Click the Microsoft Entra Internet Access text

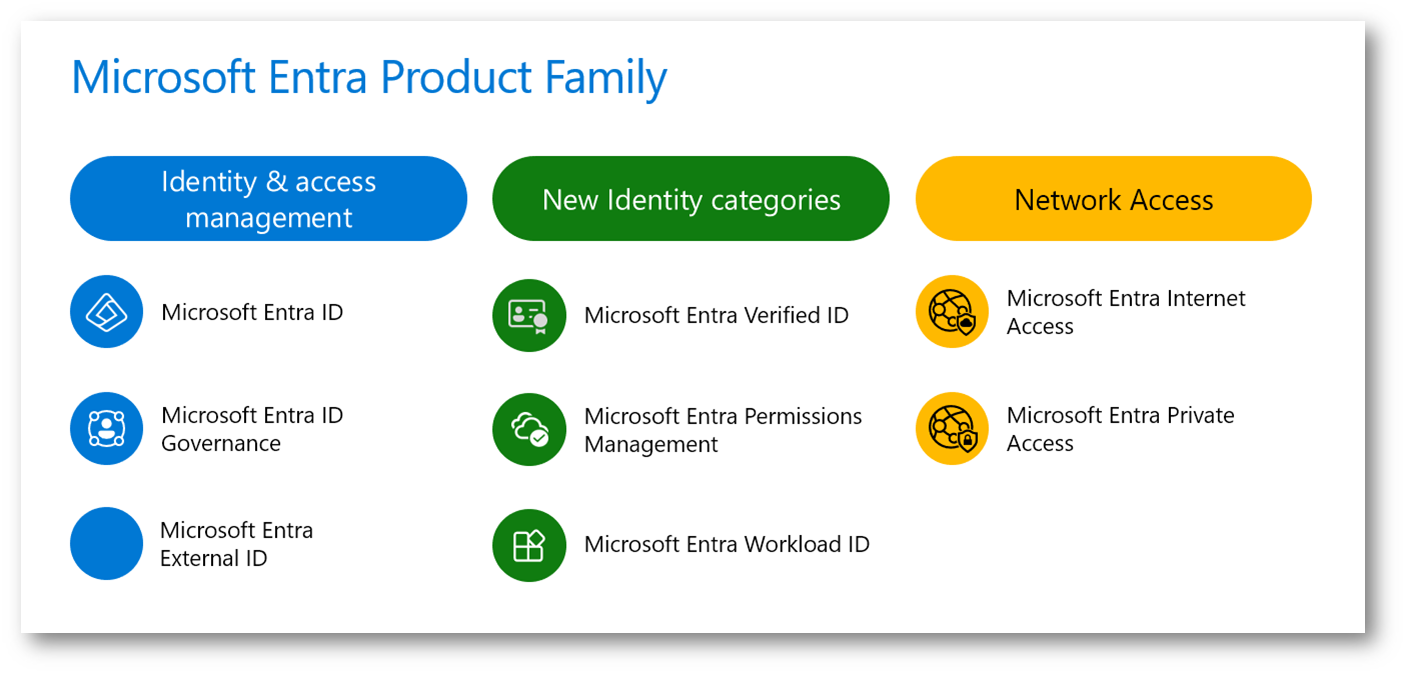[x=1126, y=312]
